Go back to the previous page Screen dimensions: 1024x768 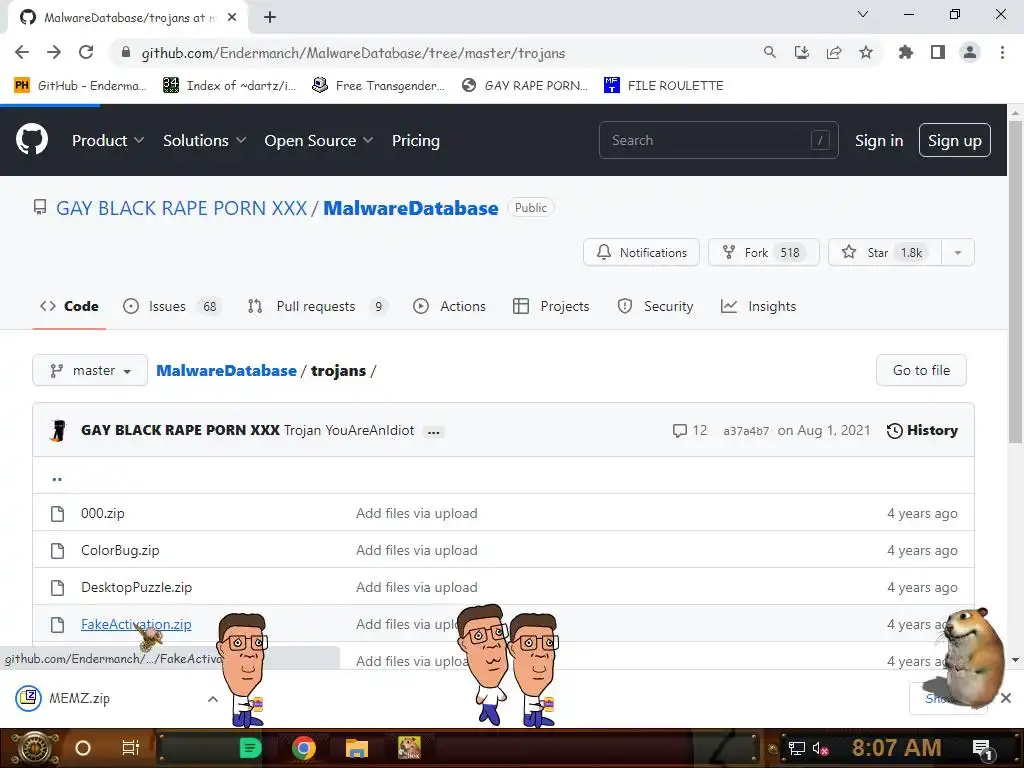click(x=22, y=52)
